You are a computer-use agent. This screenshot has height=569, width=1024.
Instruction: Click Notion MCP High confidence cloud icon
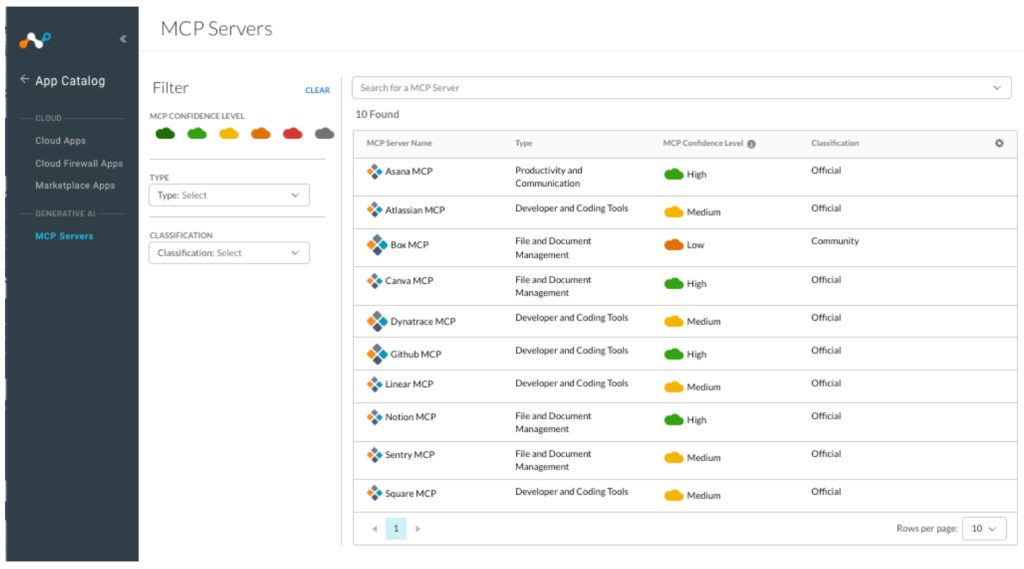point(673,419)
